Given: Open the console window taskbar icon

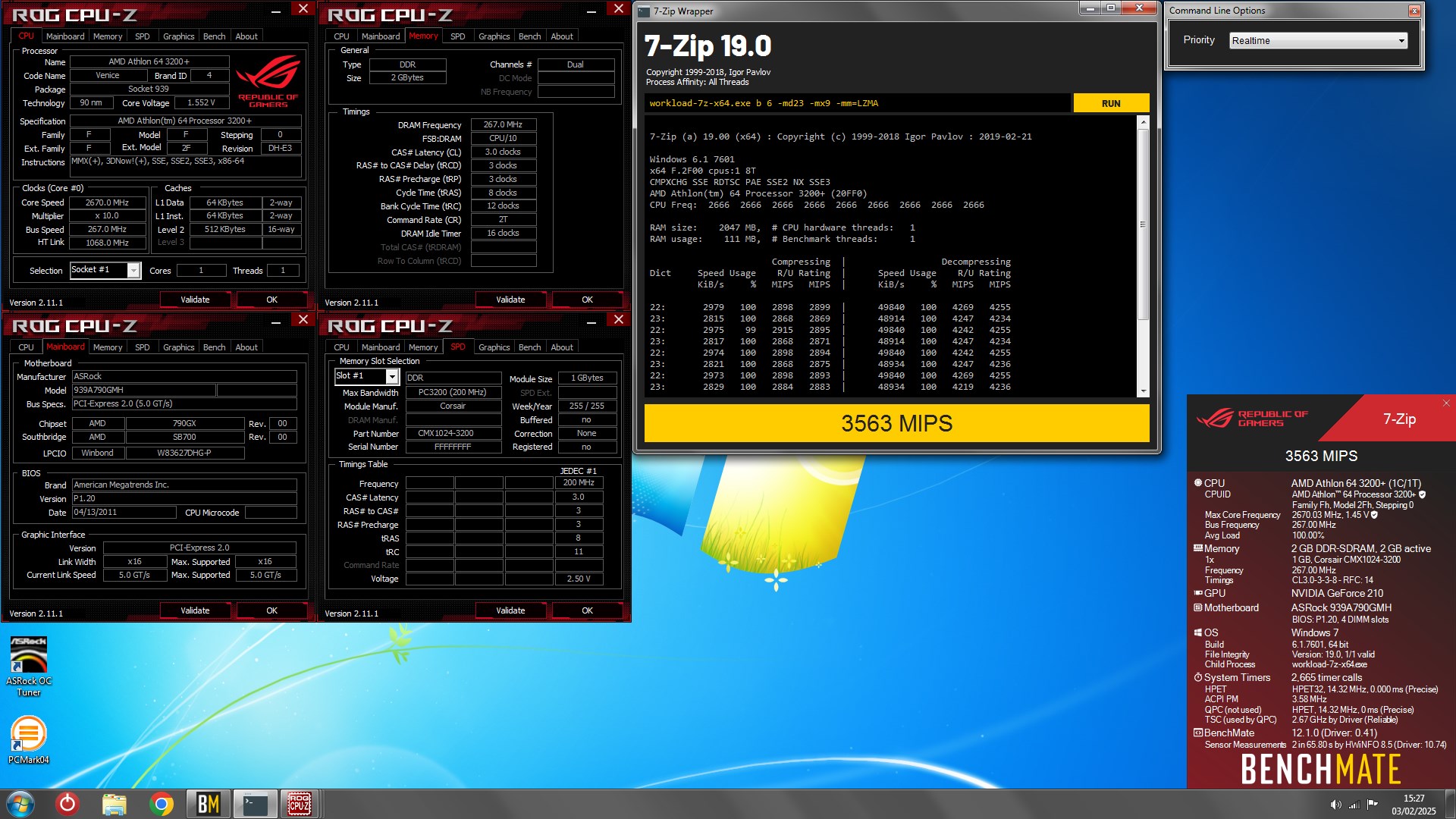Looking at the screenshot, I should [255, 804].
